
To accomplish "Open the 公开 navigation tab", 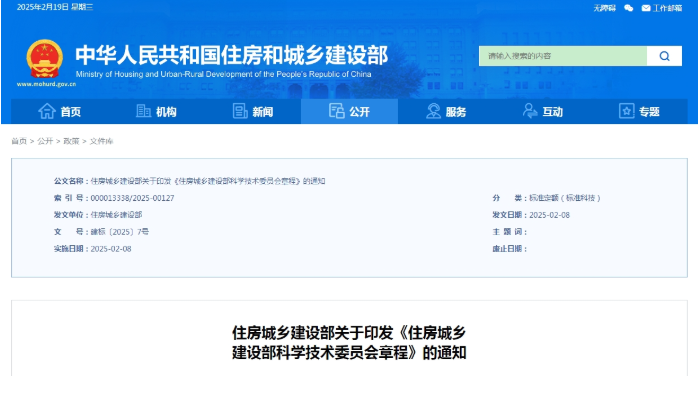I will (349, 111).
